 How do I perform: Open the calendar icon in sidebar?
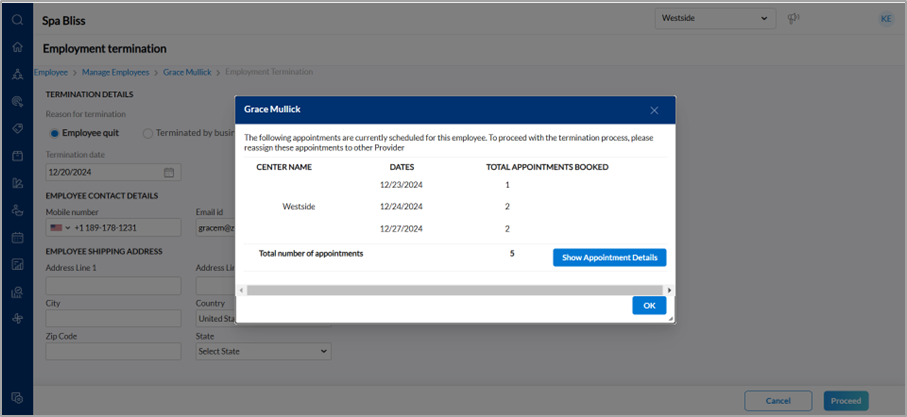coord(17,237)
